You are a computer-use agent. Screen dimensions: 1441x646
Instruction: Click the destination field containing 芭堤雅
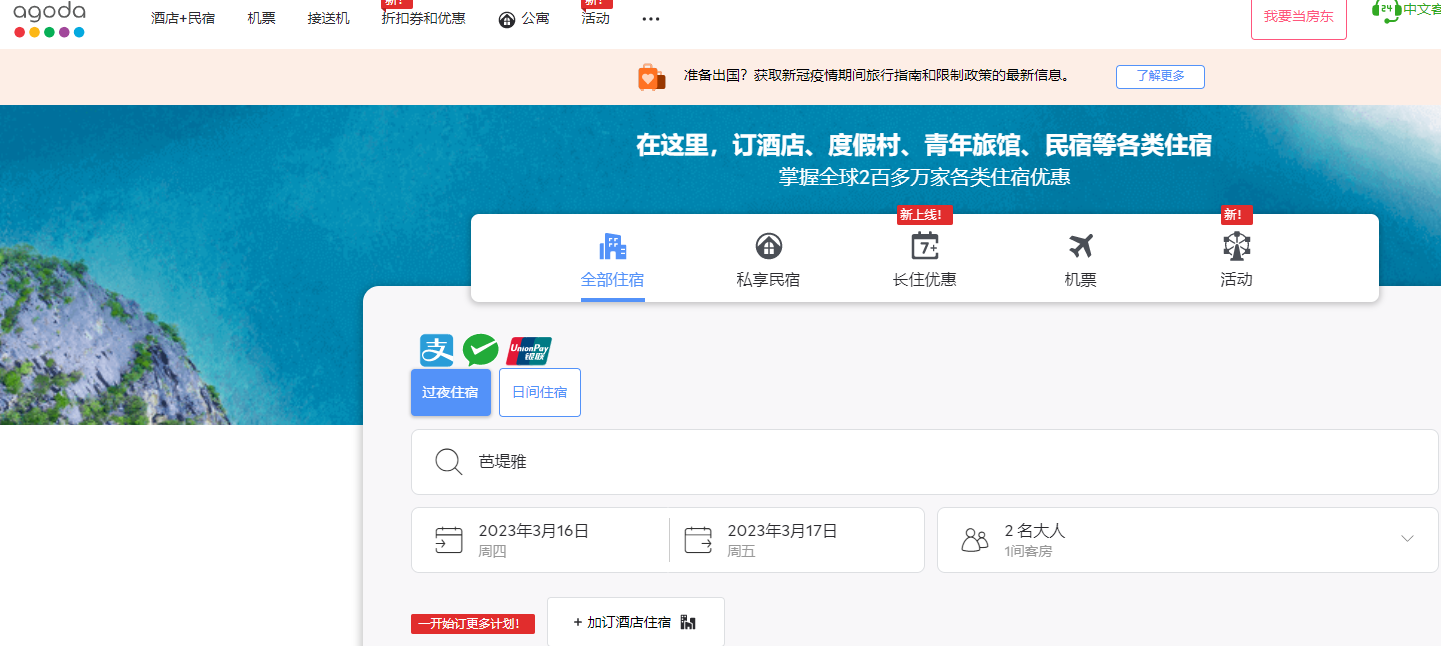[x=925, y=462]
